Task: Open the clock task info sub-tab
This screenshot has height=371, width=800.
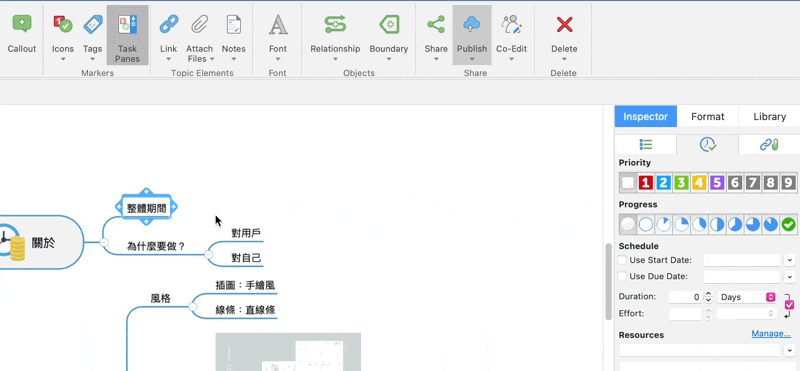Action: (708, 144)
